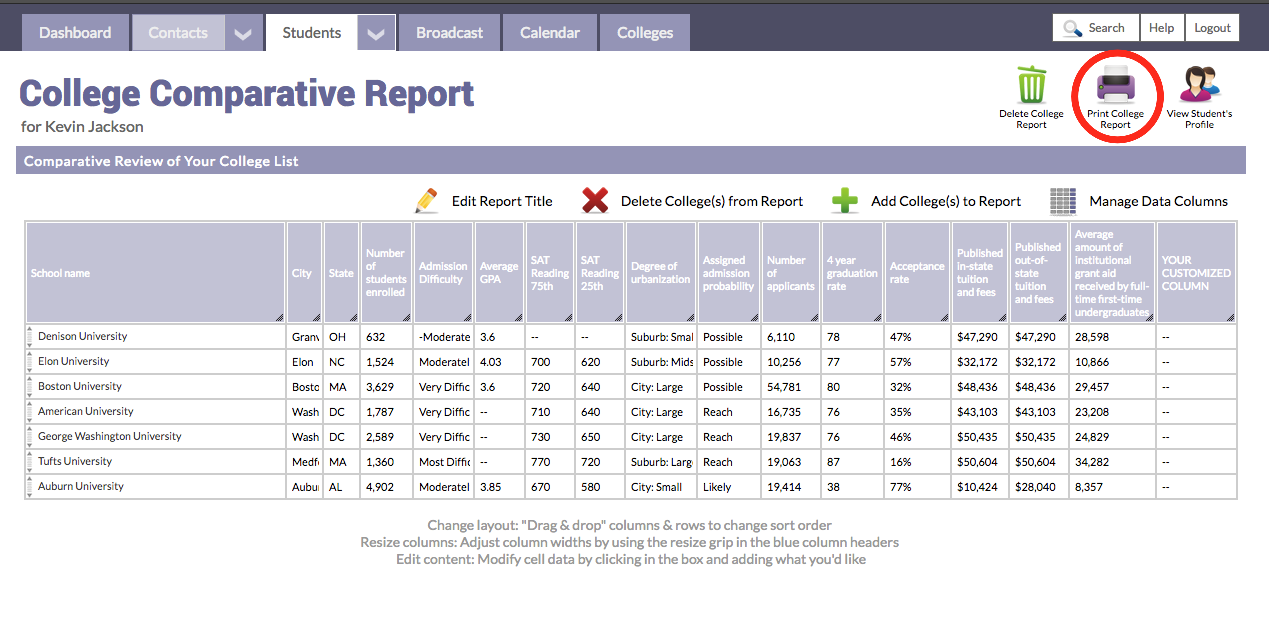Click the Boston University cell

pyautogui.click(x=156, y=387)
